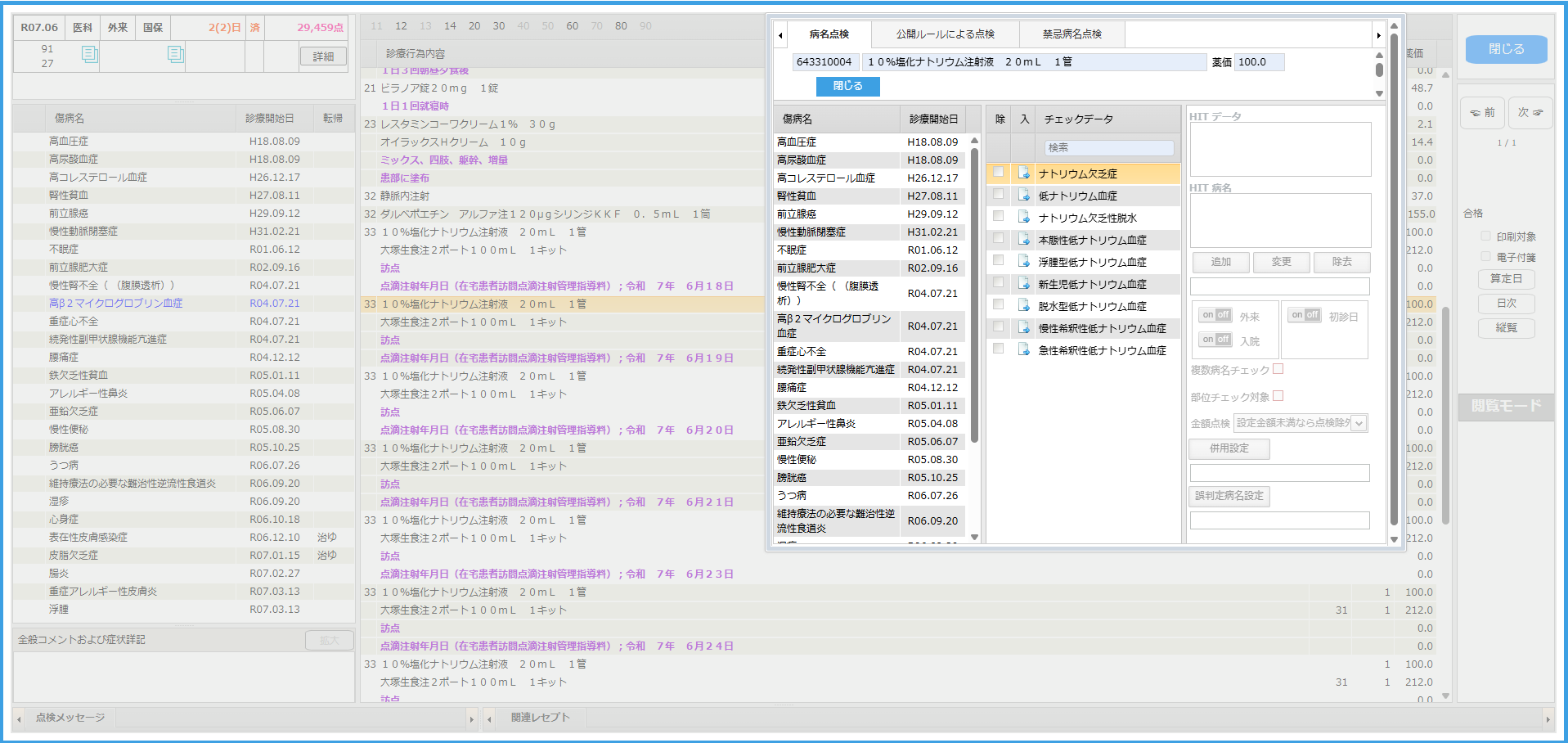Click right arrow of 点検メッセージ bar

pos(471,719)
